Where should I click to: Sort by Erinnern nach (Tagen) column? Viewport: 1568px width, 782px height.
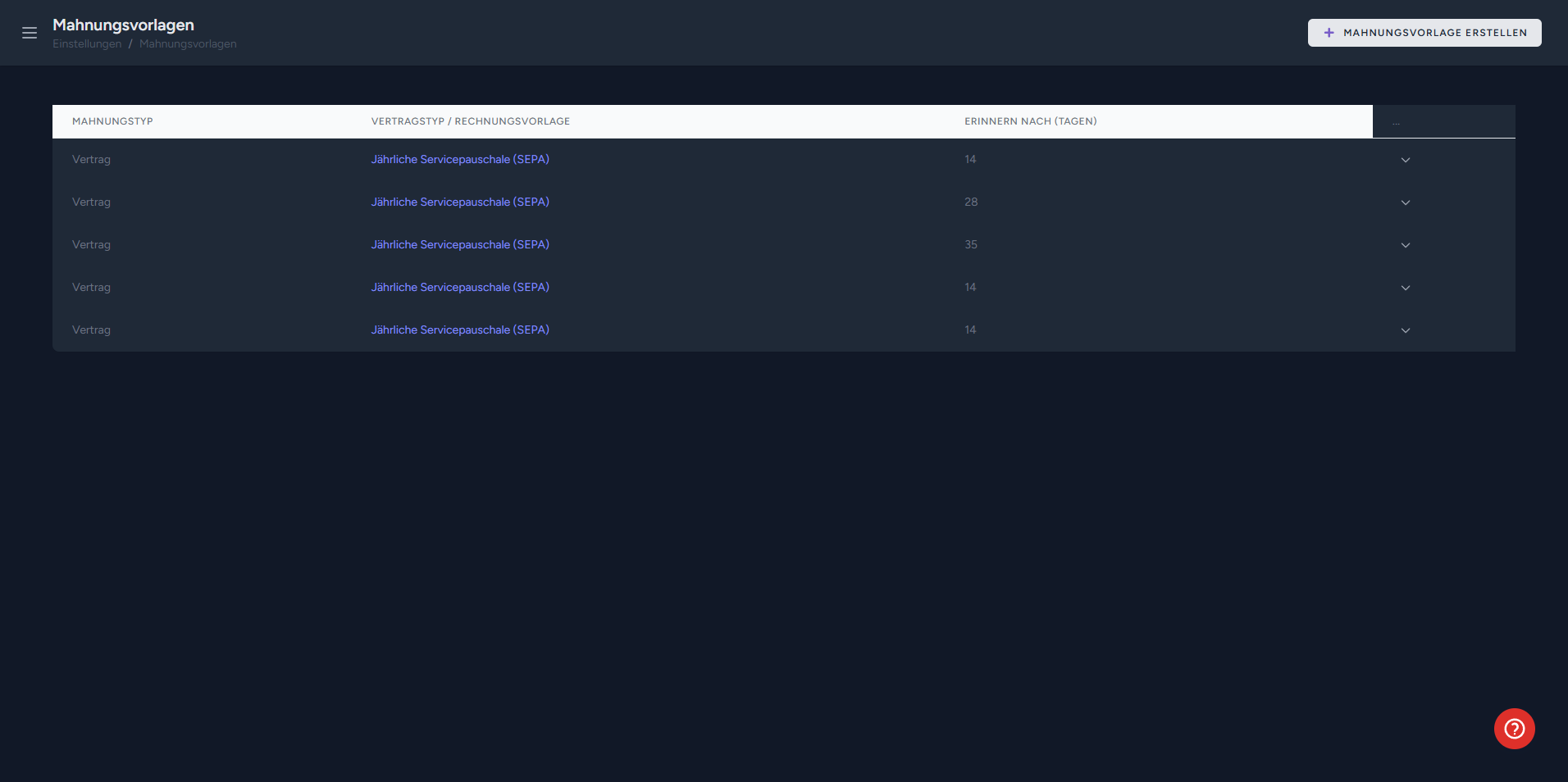[1030, 121]
